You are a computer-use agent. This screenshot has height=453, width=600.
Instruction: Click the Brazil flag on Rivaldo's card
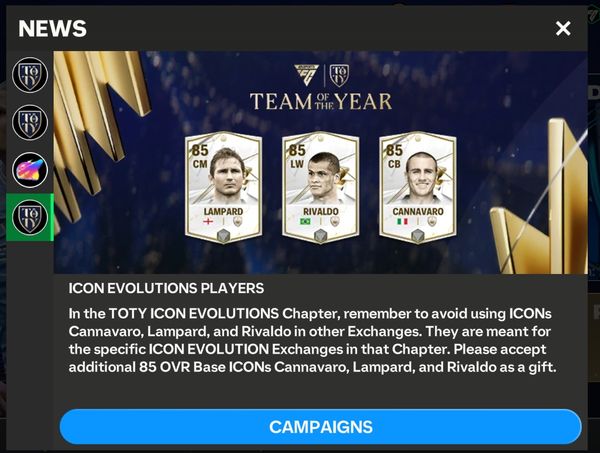305,221
